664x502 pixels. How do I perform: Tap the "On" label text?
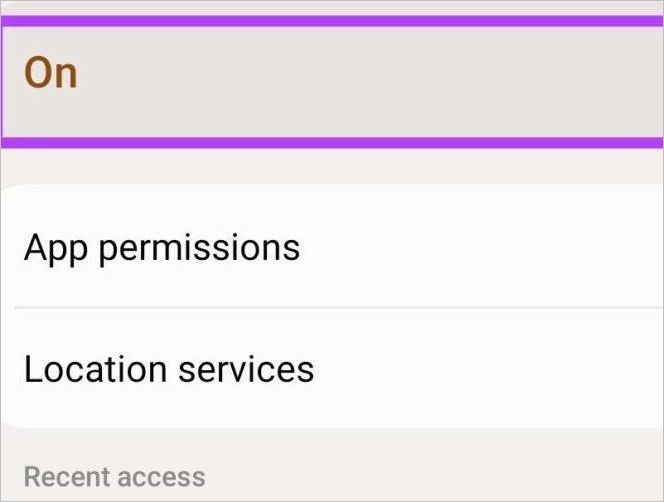pyautogui.click(x=51, y=74)
